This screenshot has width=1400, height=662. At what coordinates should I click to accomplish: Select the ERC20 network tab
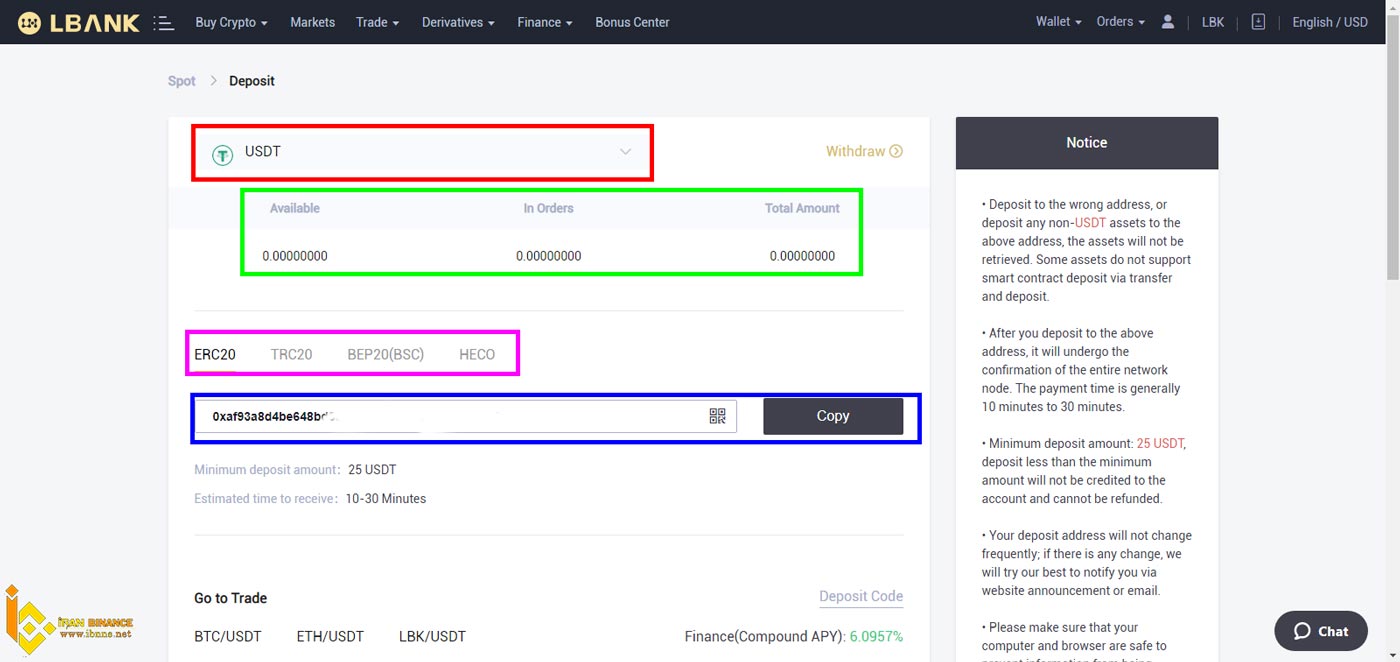point(215,354)
